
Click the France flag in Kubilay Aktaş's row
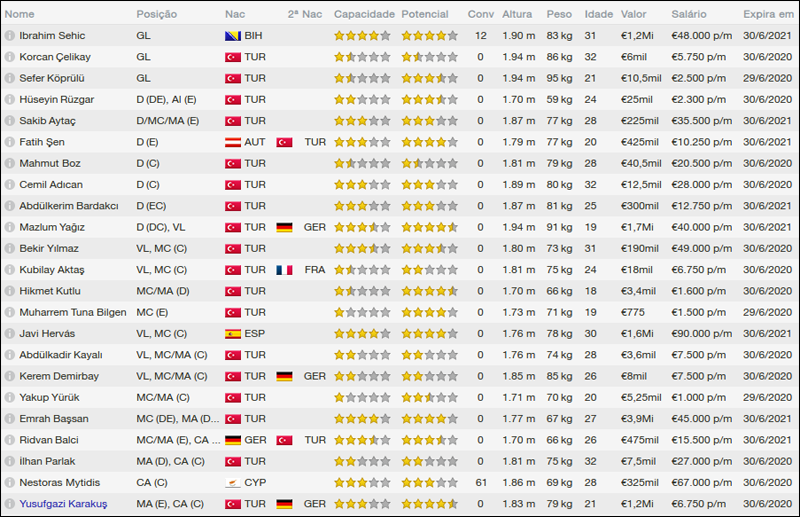click(284, 269)
